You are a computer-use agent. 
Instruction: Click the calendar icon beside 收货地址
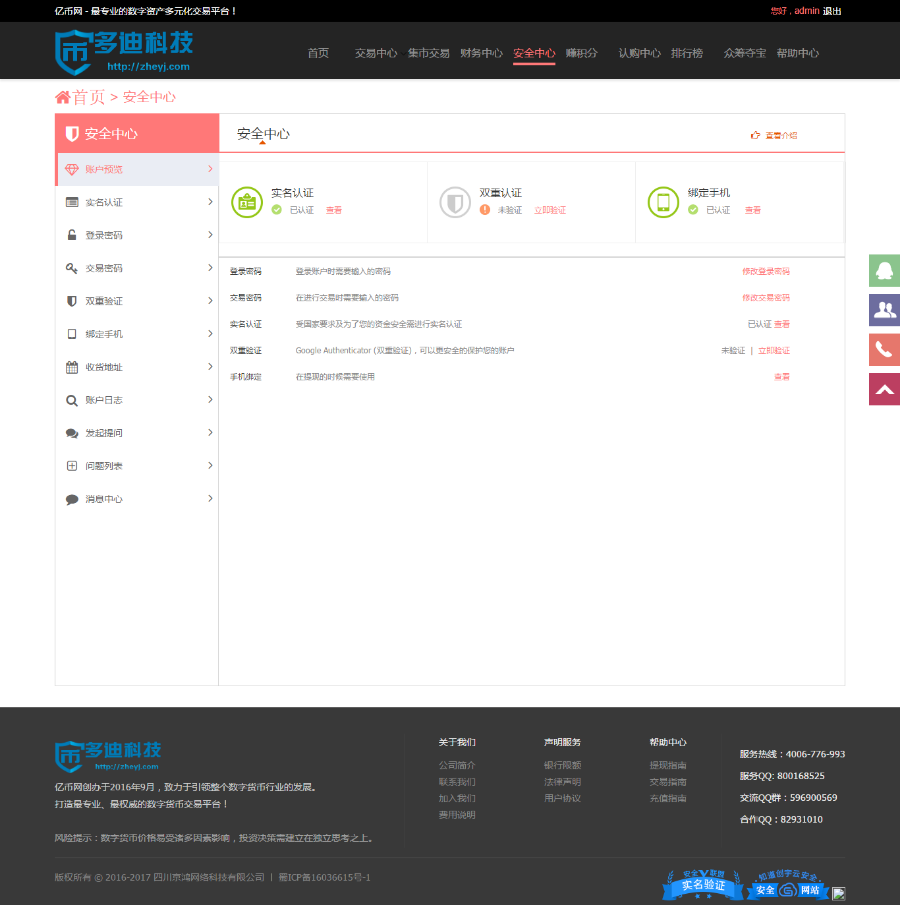click(x=72, y=367)
